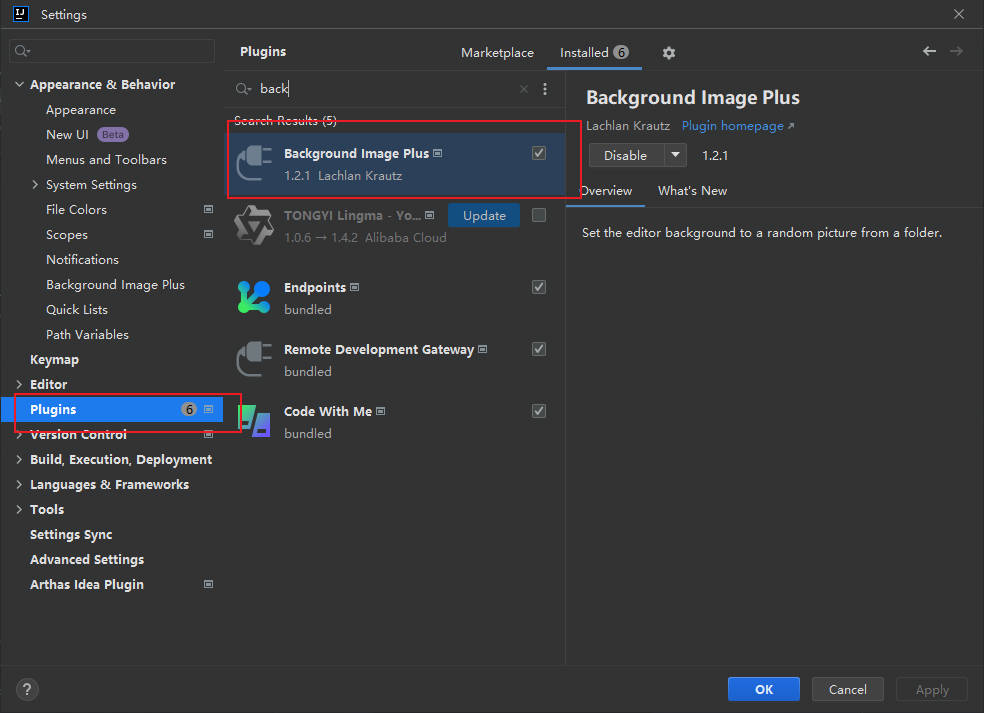
Task: Update the TONGYI Lingma plugin
Action: pyautogui.click(x=484, y=215)
